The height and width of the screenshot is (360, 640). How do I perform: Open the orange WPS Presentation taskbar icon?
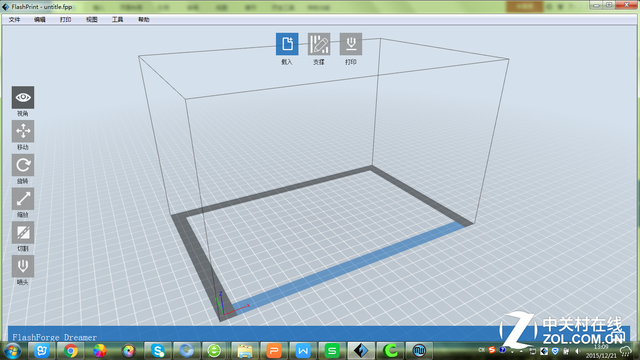coord(274,351)
